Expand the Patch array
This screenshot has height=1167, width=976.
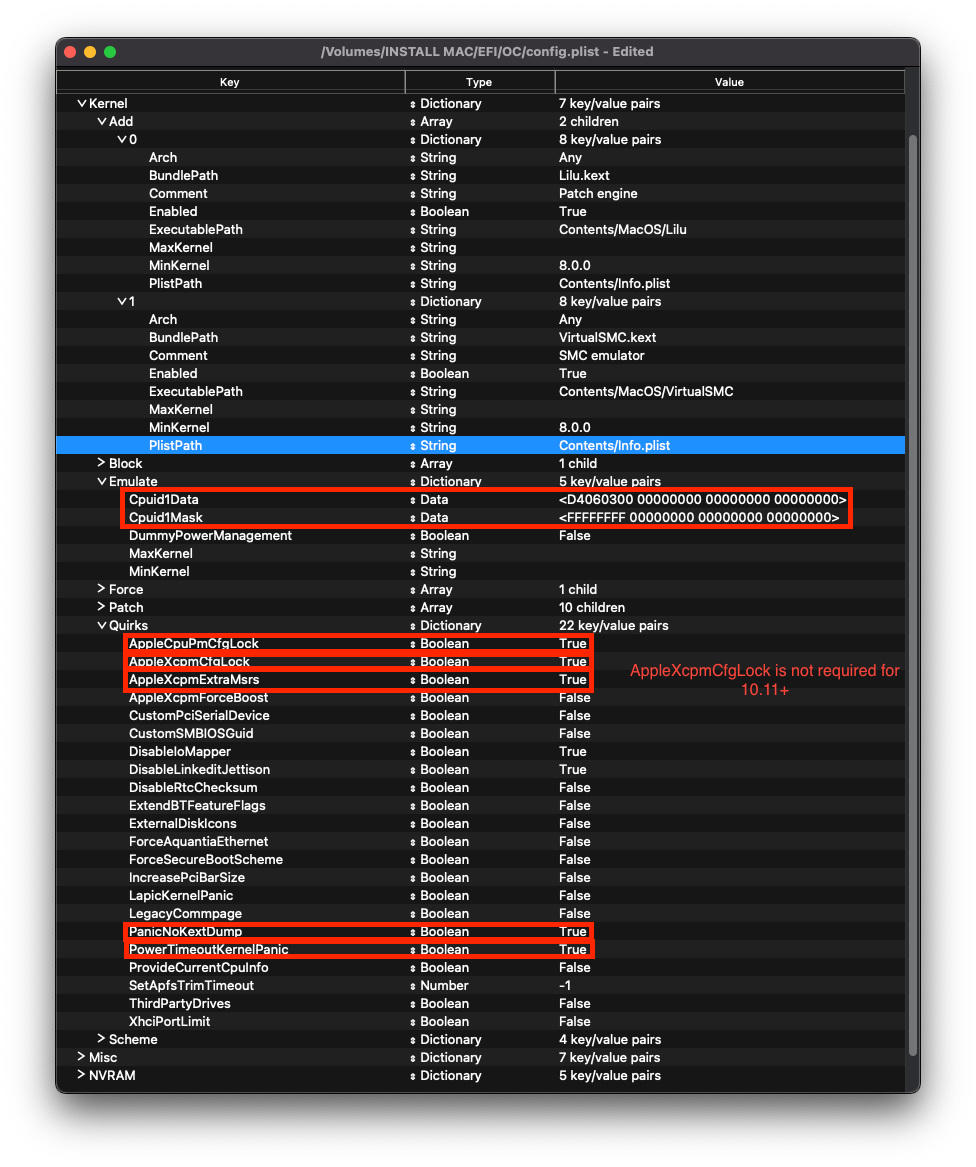pos(101,608)
